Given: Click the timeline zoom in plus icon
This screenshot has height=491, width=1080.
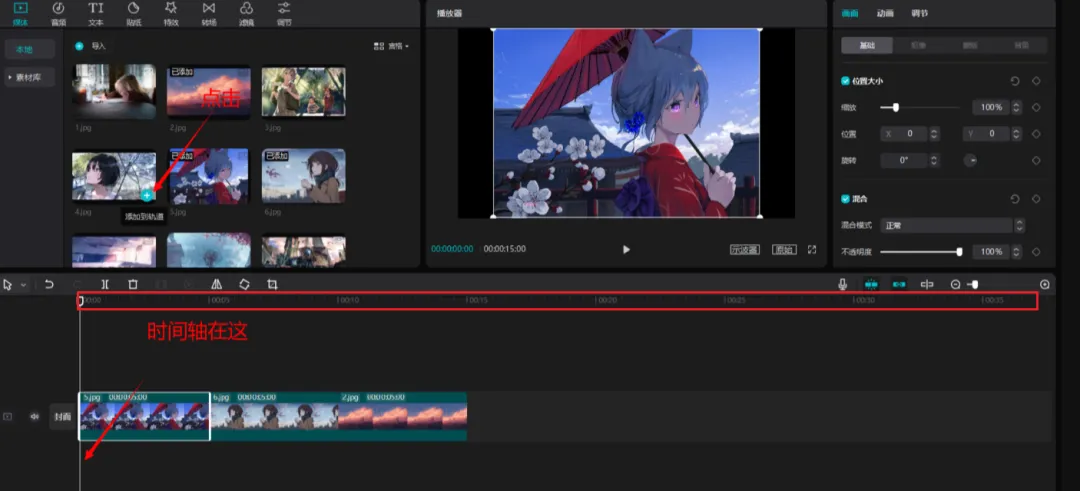Looking at the screenshot, I should [x=1045, y=284].
